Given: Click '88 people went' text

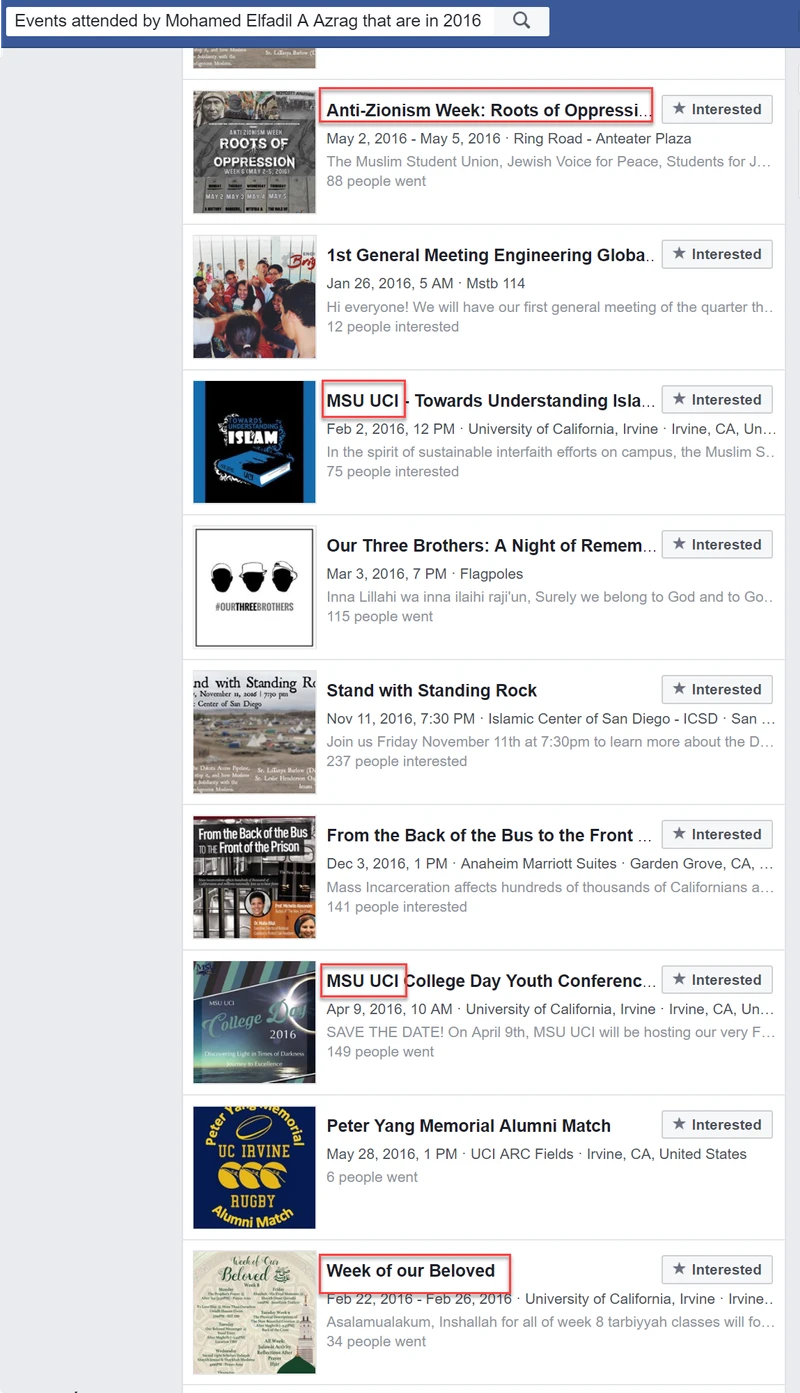Looking at the screenshot, I should 376,181.
